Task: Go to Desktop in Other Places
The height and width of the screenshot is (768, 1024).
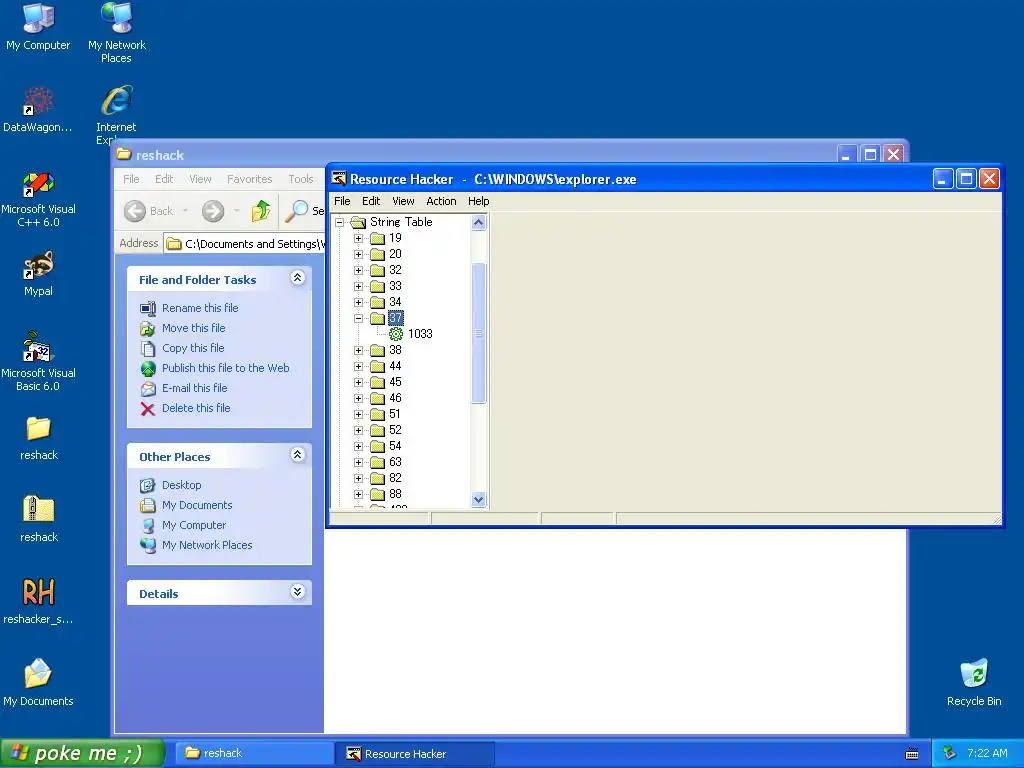Action: pyautogui.click(x=182, y=485)
